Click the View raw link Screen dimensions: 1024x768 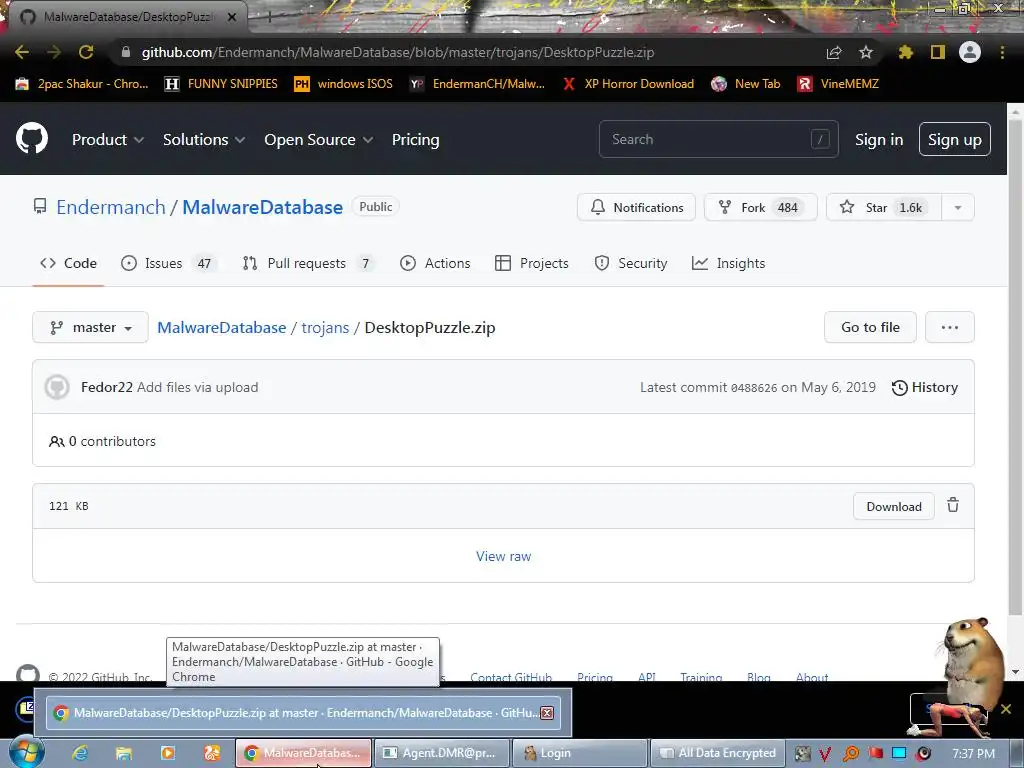tap(504, 556)
